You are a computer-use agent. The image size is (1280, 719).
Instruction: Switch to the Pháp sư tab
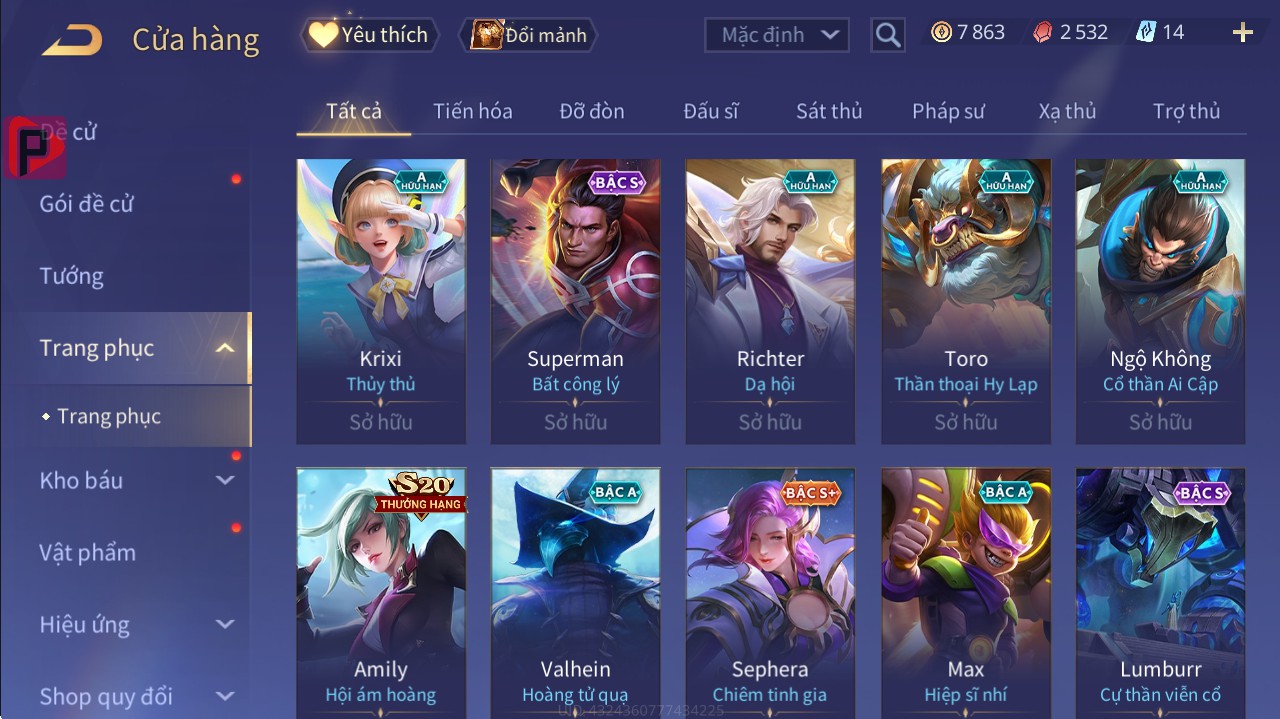point(948,111)
